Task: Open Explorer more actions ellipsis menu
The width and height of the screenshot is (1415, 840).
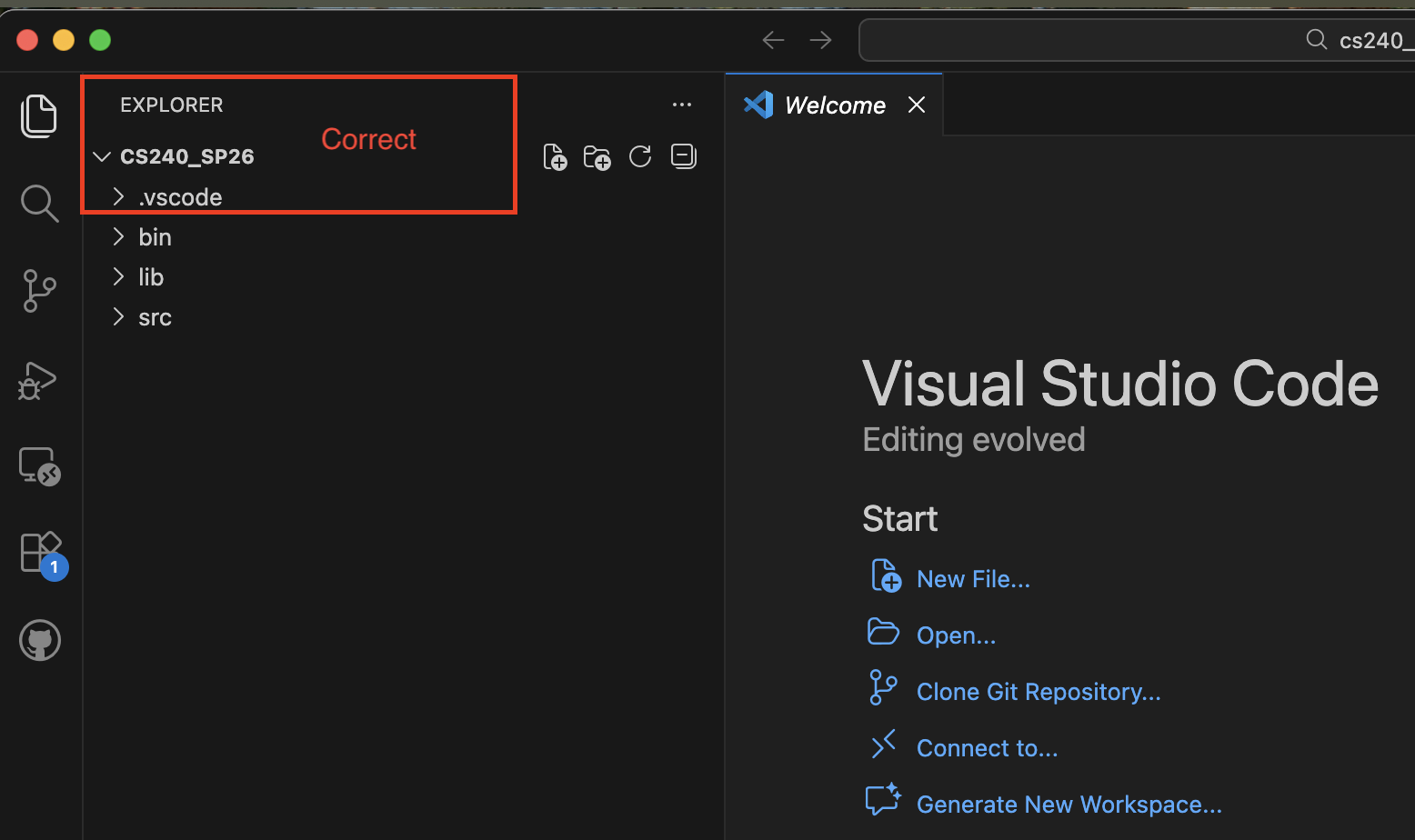Action: (682, 105)
